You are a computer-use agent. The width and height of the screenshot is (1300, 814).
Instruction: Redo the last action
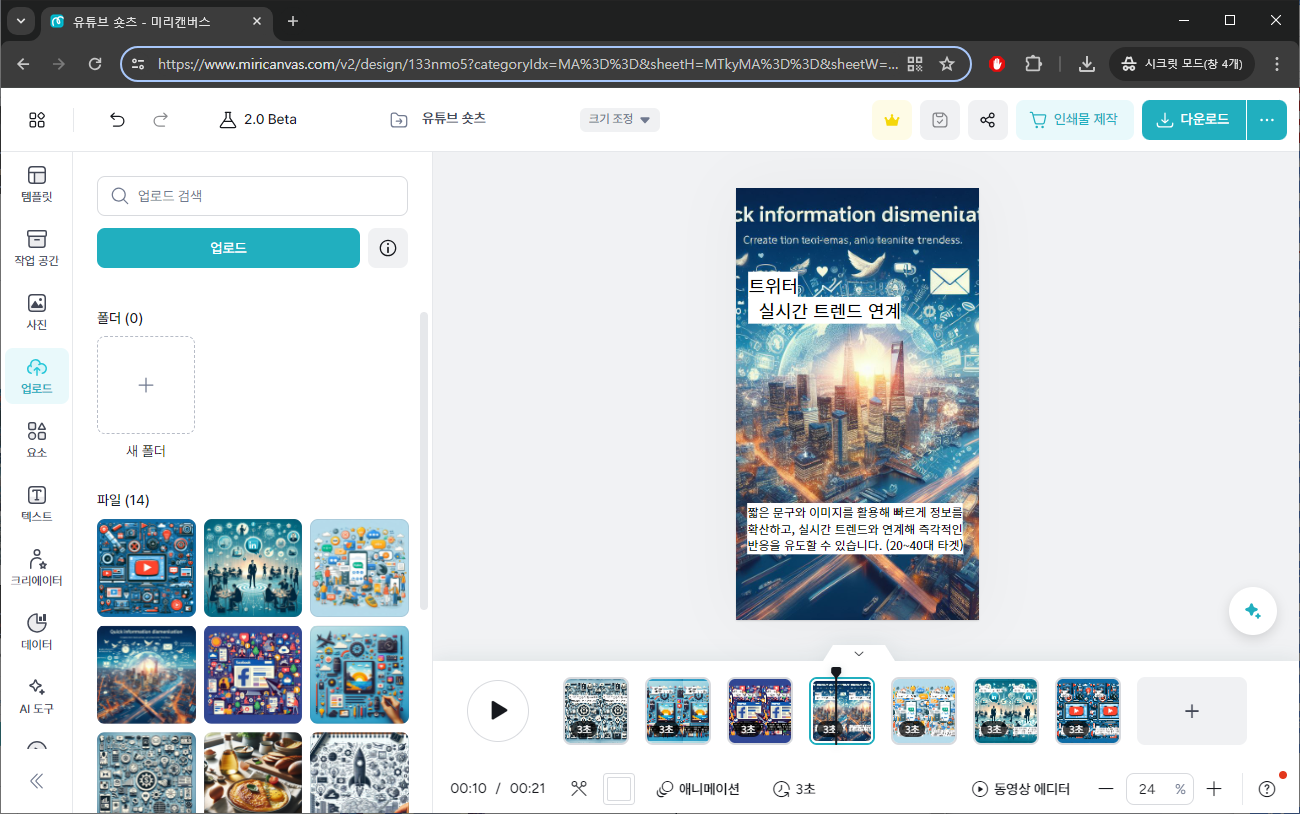(160, 120)
